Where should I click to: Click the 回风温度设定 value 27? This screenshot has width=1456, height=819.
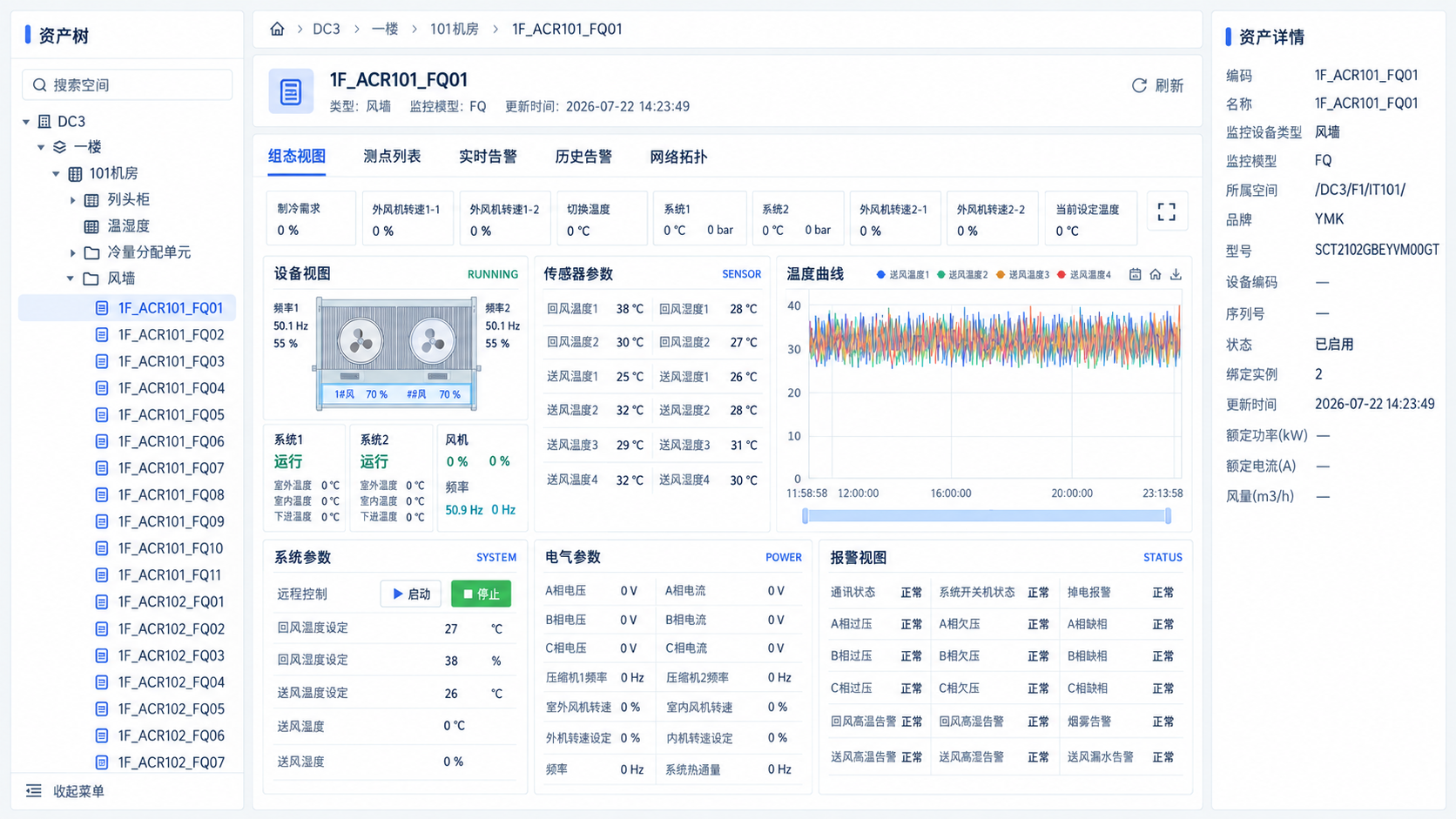pos(451,628)
